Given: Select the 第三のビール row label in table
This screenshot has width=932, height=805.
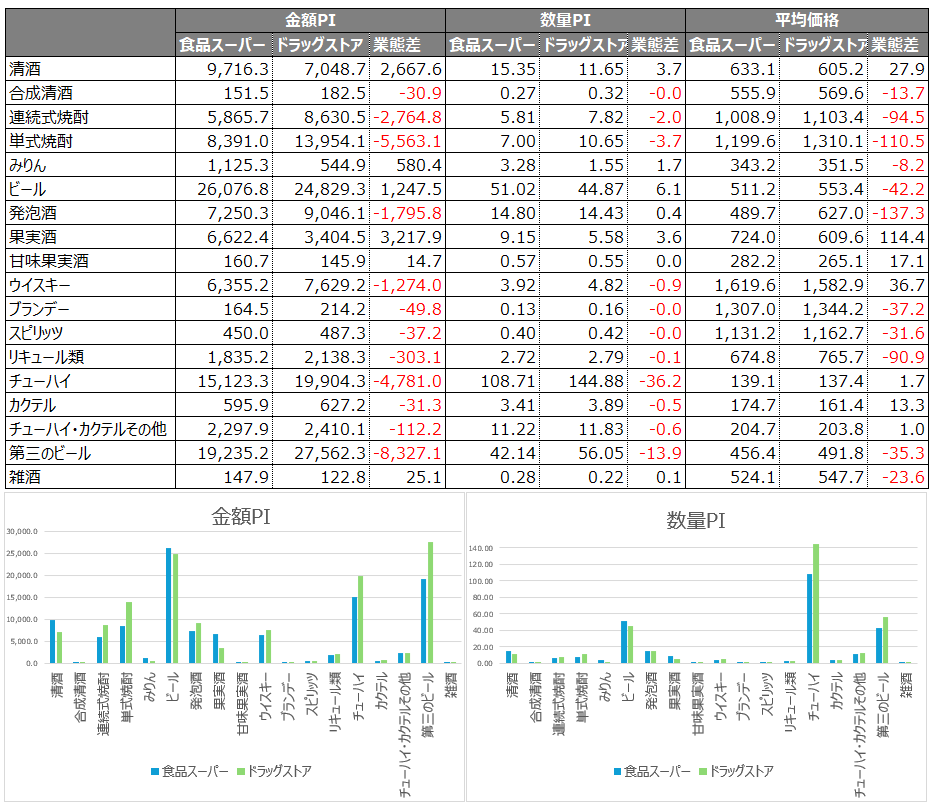Looking at the screenshot, I should point(90,453).
